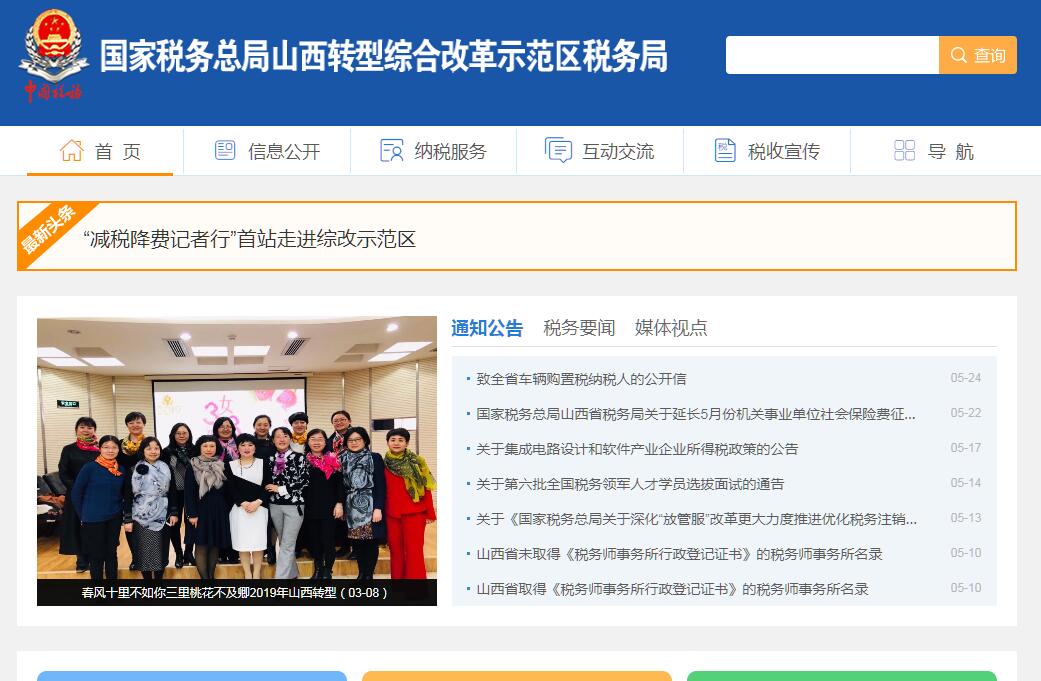
Task: Switch to the 媒体视点 tab
Action: (671, 328)
